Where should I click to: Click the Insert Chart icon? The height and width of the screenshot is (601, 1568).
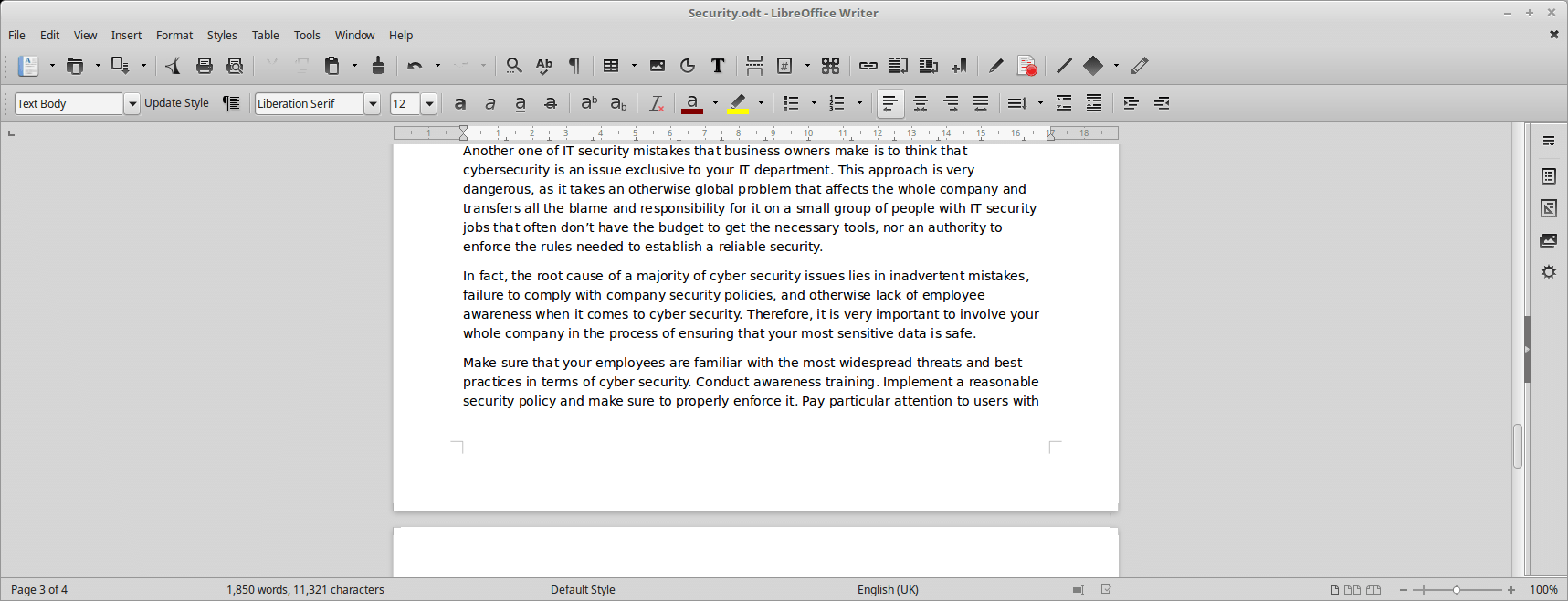pos(688,66)
